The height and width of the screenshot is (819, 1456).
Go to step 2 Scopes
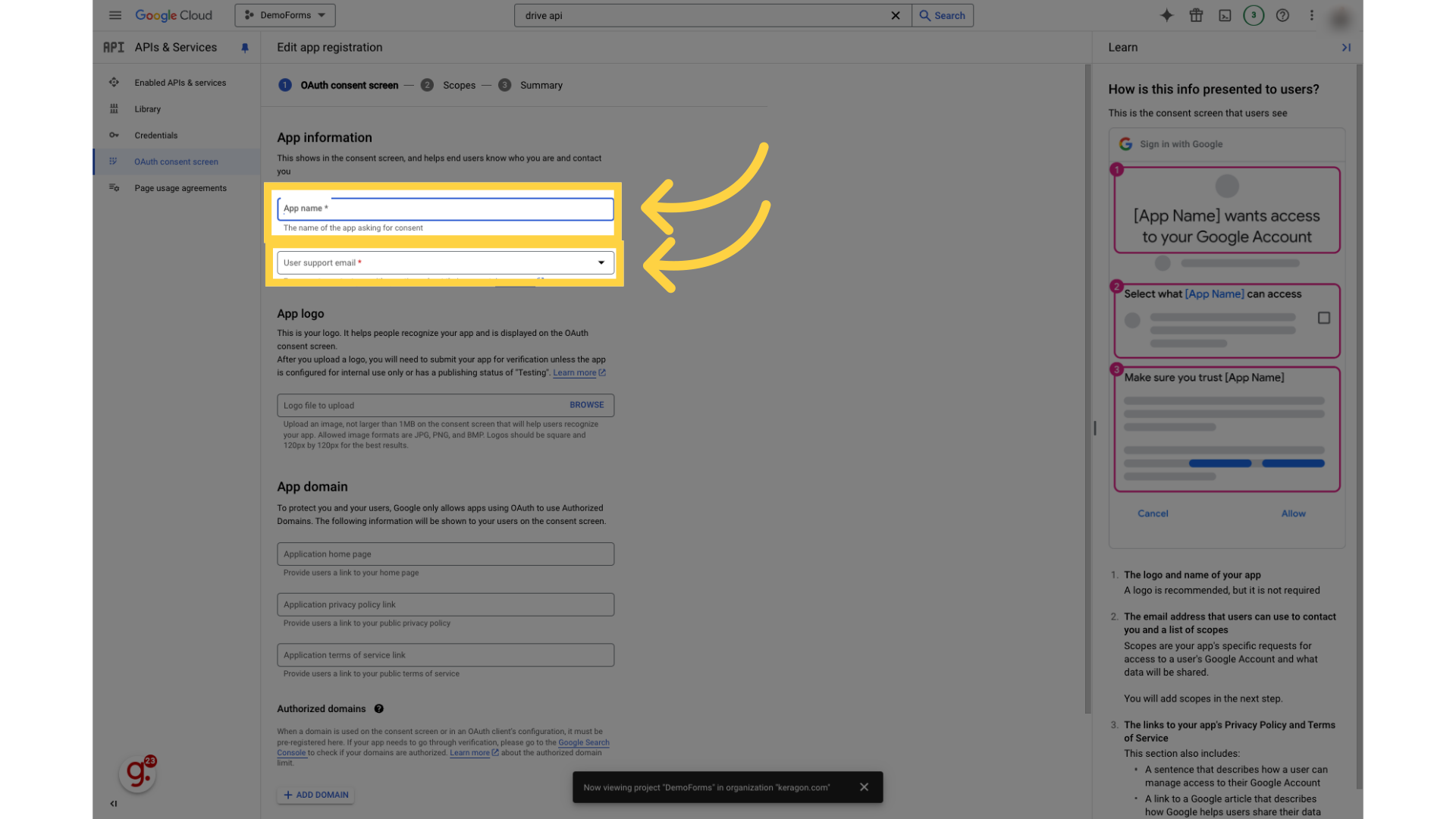click(448, 85)
